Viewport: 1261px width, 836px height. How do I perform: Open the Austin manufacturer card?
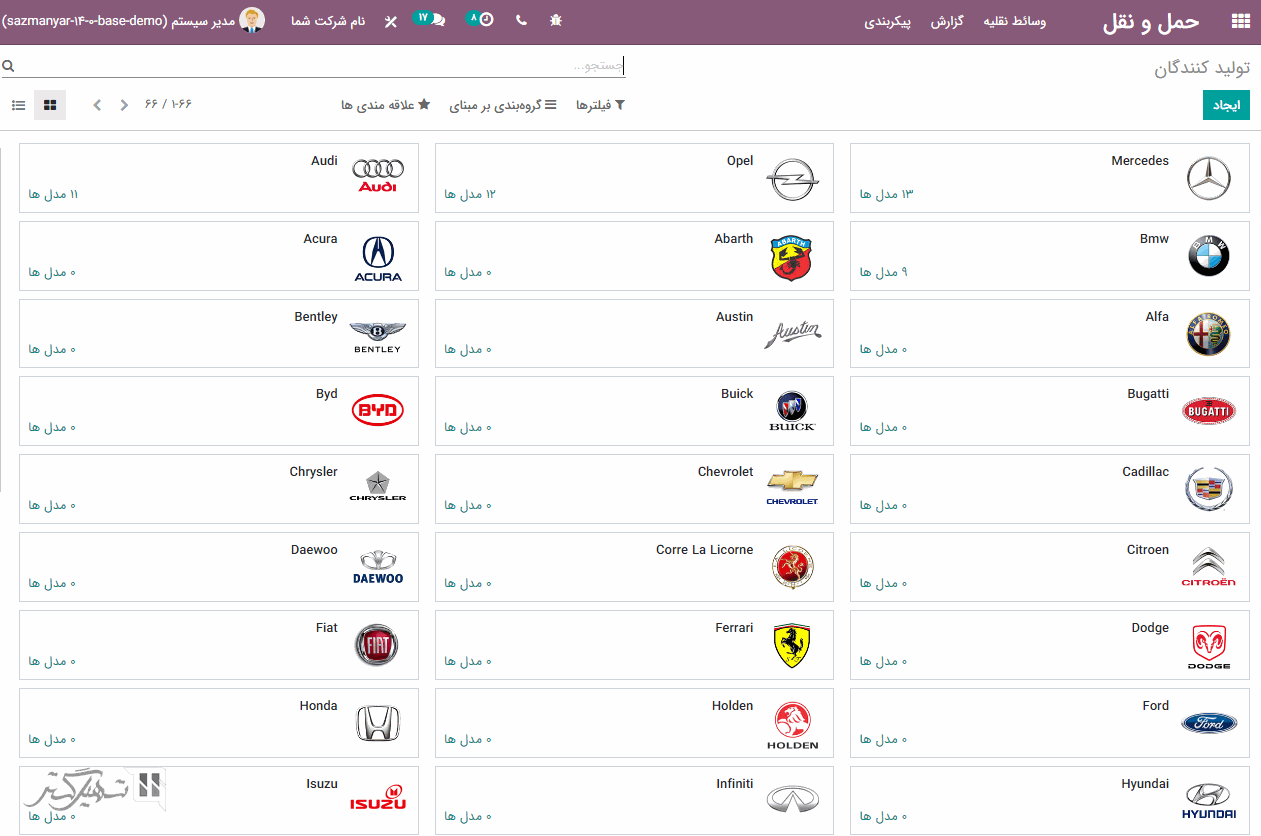tap(634, 334)
